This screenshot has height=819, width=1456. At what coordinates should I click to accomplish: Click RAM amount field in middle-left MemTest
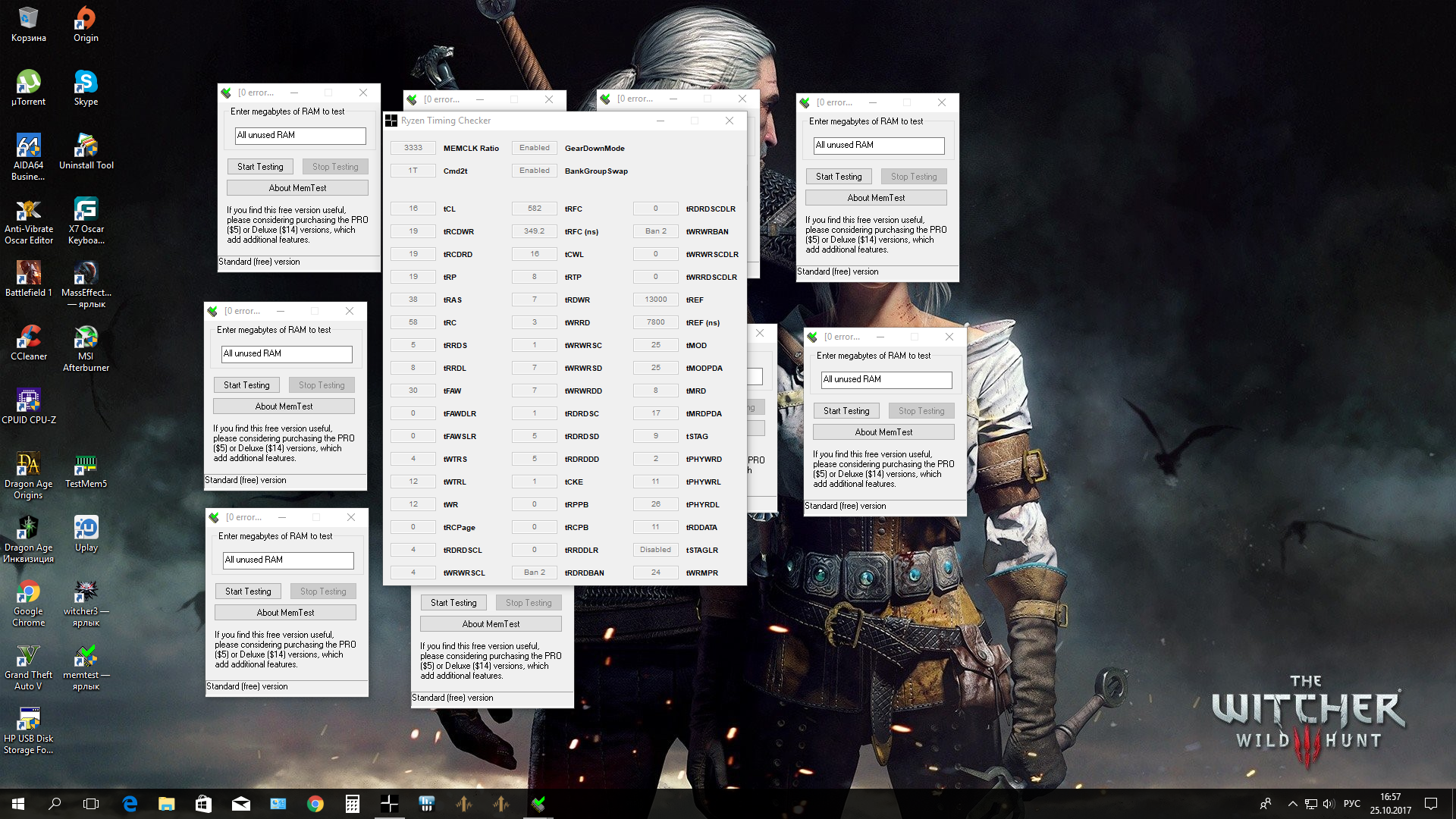(x=287, y=354)
